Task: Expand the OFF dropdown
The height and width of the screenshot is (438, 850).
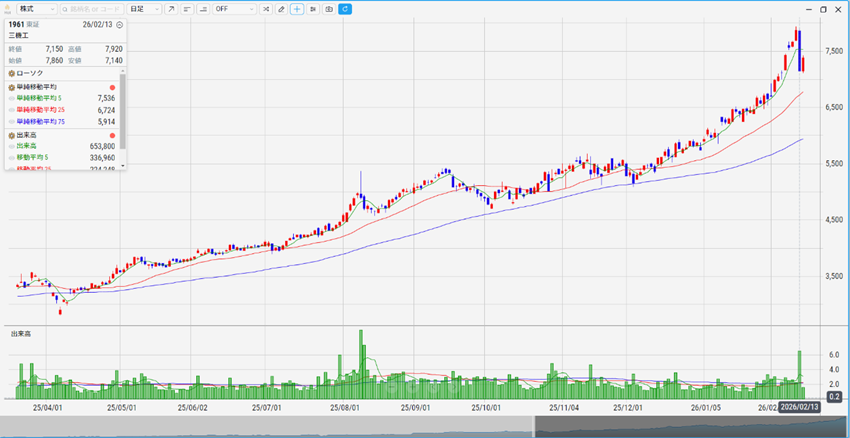Action: click(235, 9)
